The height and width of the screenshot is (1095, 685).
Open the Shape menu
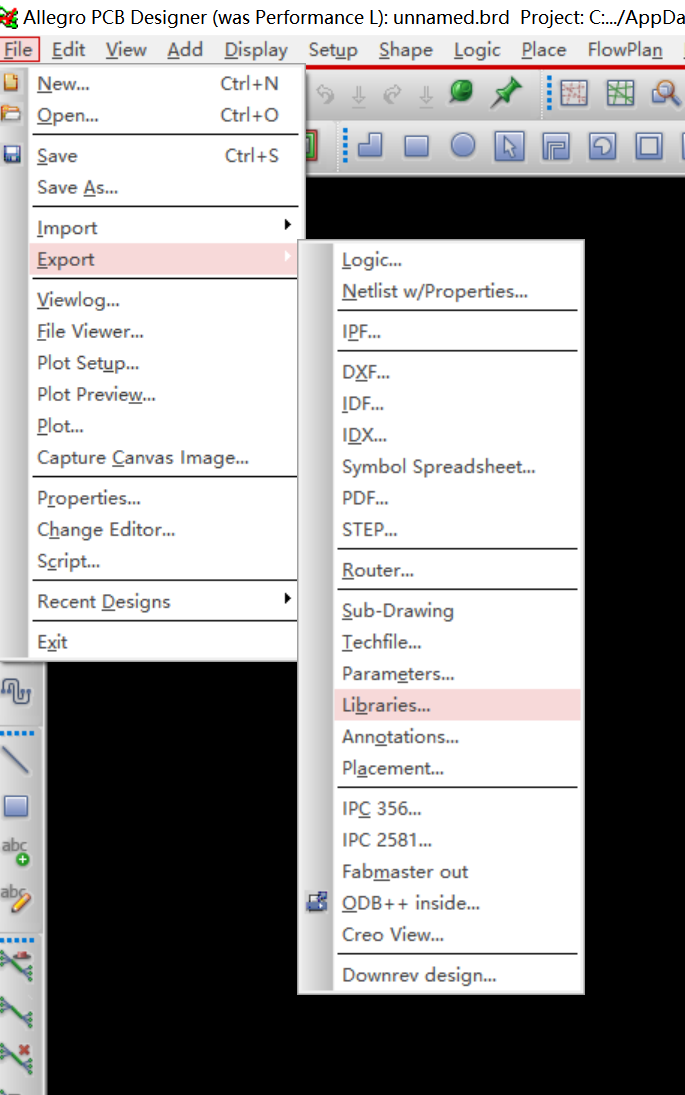[x=406, y=50]
